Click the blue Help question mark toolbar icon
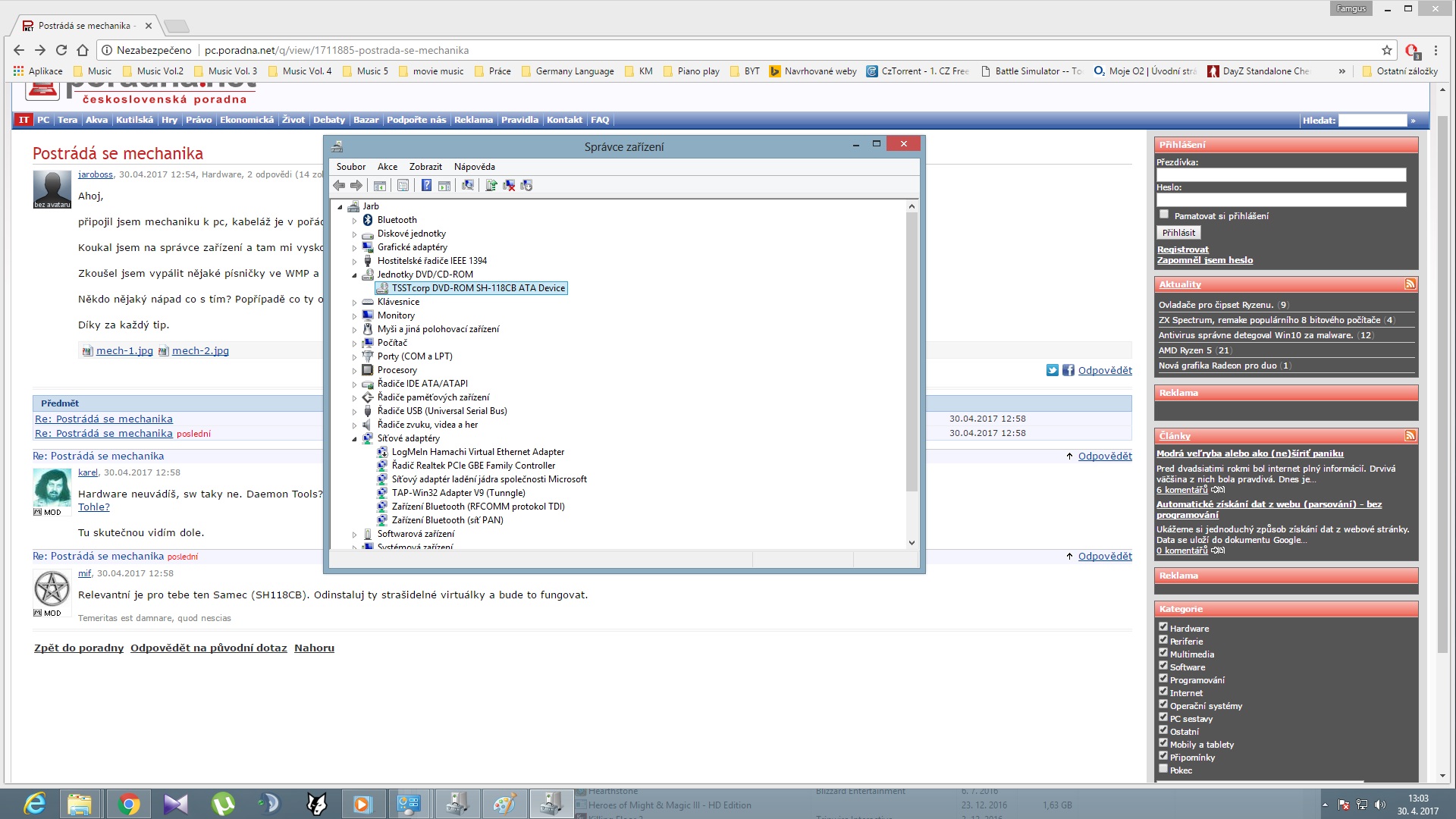The height and width of the screenshot is (819, 1456). [426, 186]
